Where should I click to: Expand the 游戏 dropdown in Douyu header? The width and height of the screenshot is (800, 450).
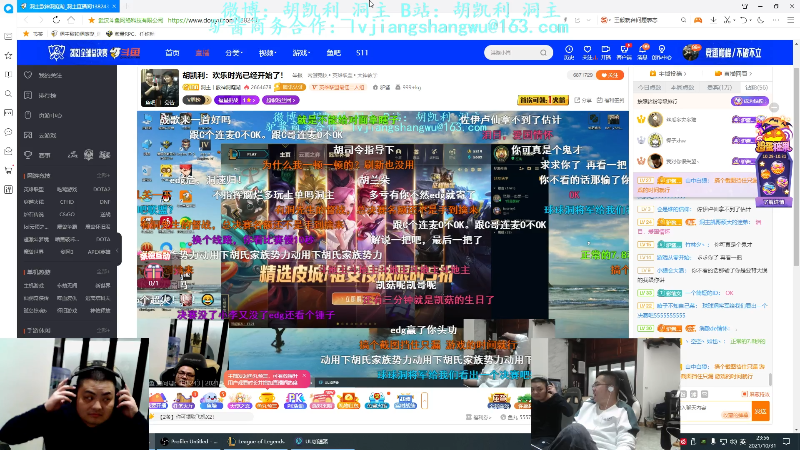[x=301, y=53]
